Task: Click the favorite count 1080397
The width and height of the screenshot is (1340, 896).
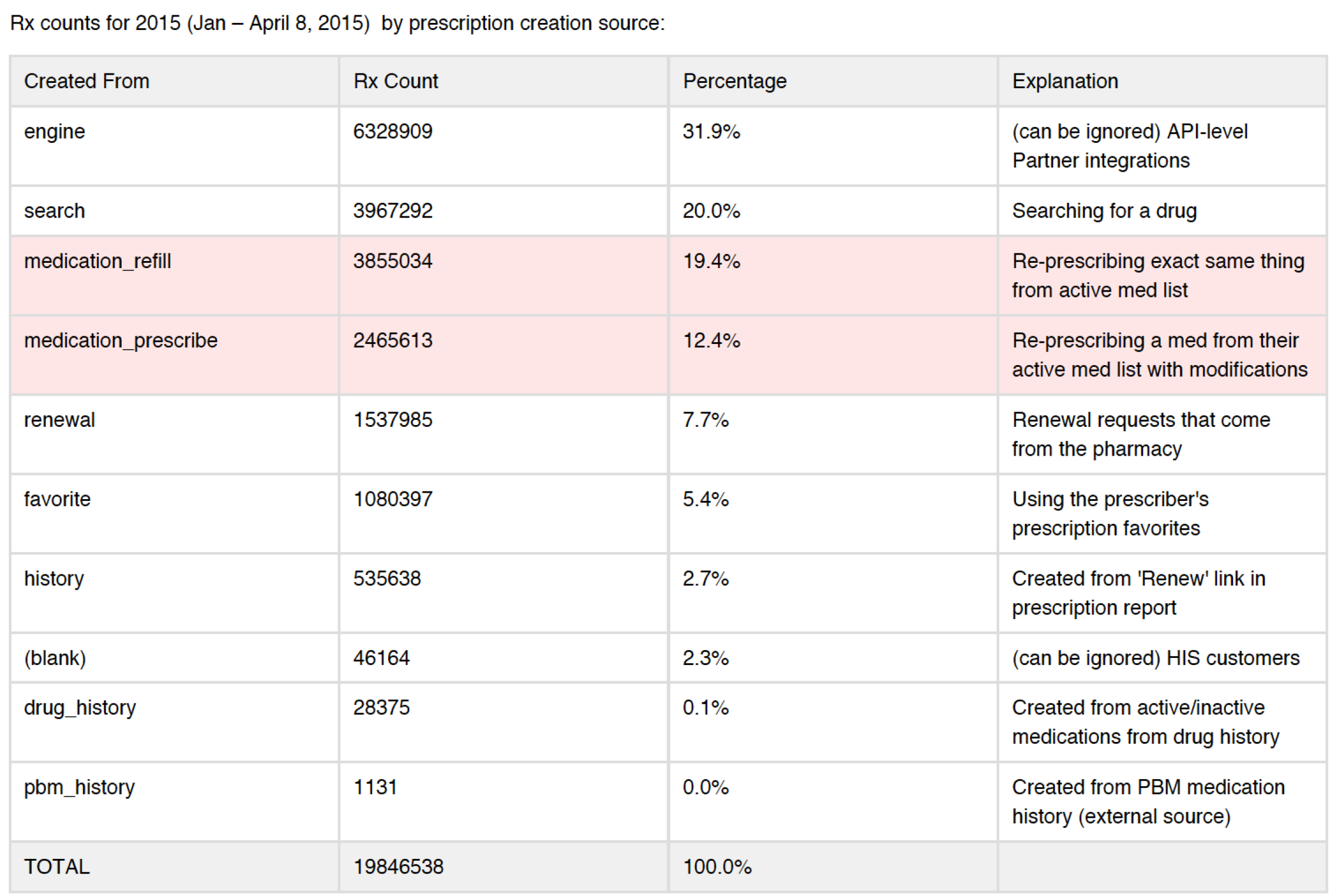Action: point(393,499)
